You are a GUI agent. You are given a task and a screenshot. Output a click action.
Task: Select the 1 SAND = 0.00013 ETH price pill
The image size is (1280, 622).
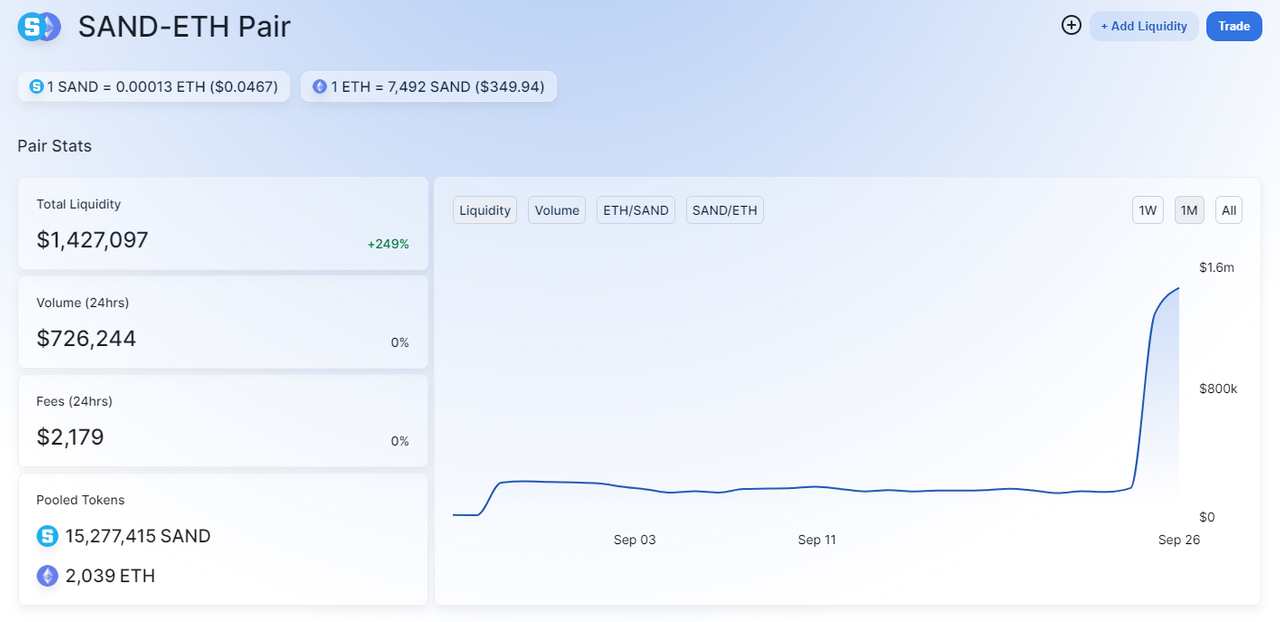click(x=154, y=87)
